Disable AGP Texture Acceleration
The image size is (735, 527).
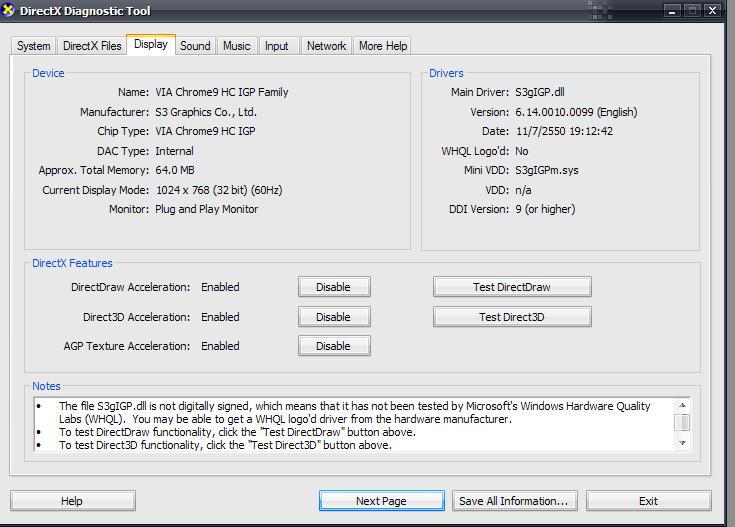333,346
